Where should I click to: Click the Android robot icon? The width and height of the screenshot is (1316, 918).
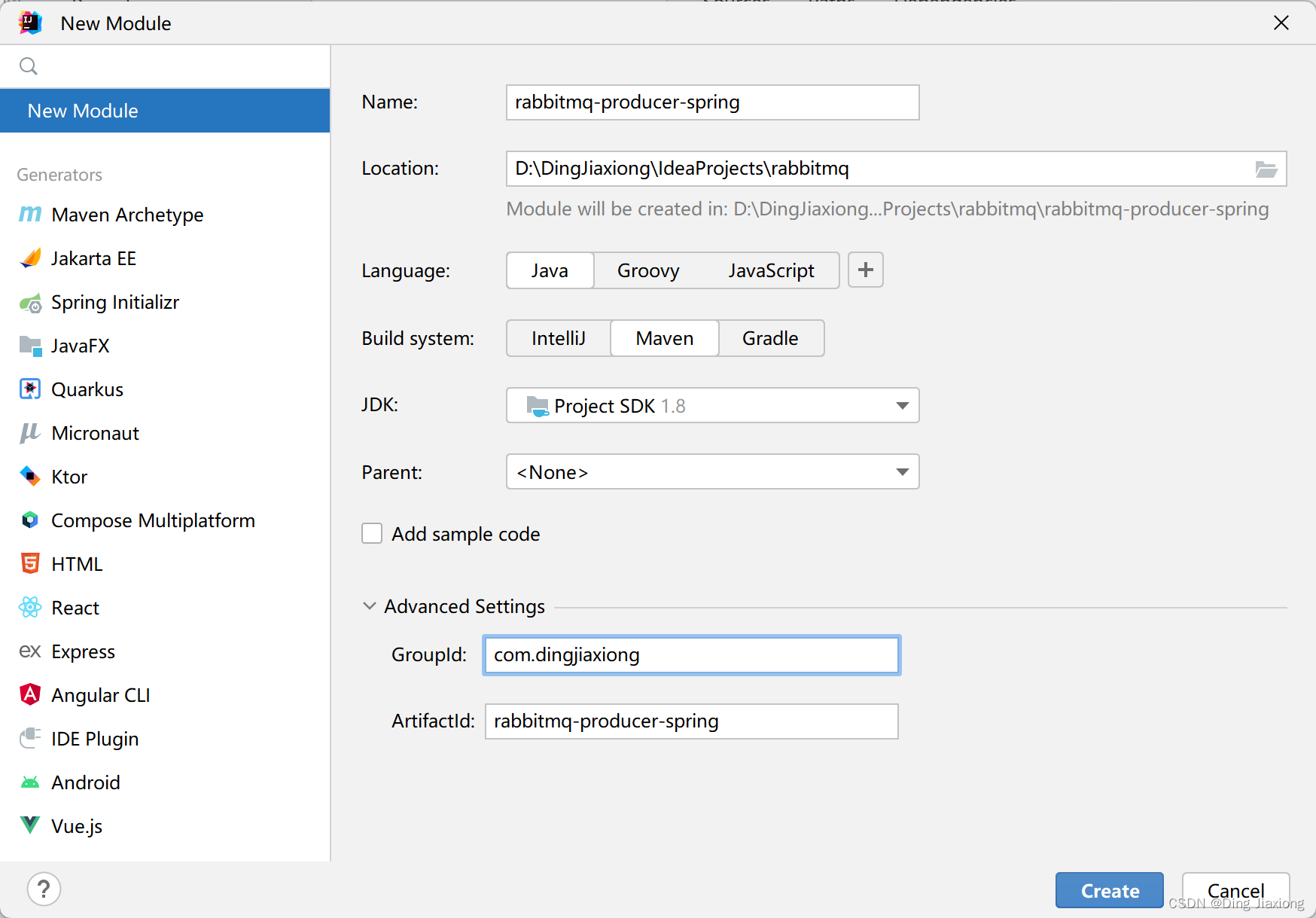[30, 782]
